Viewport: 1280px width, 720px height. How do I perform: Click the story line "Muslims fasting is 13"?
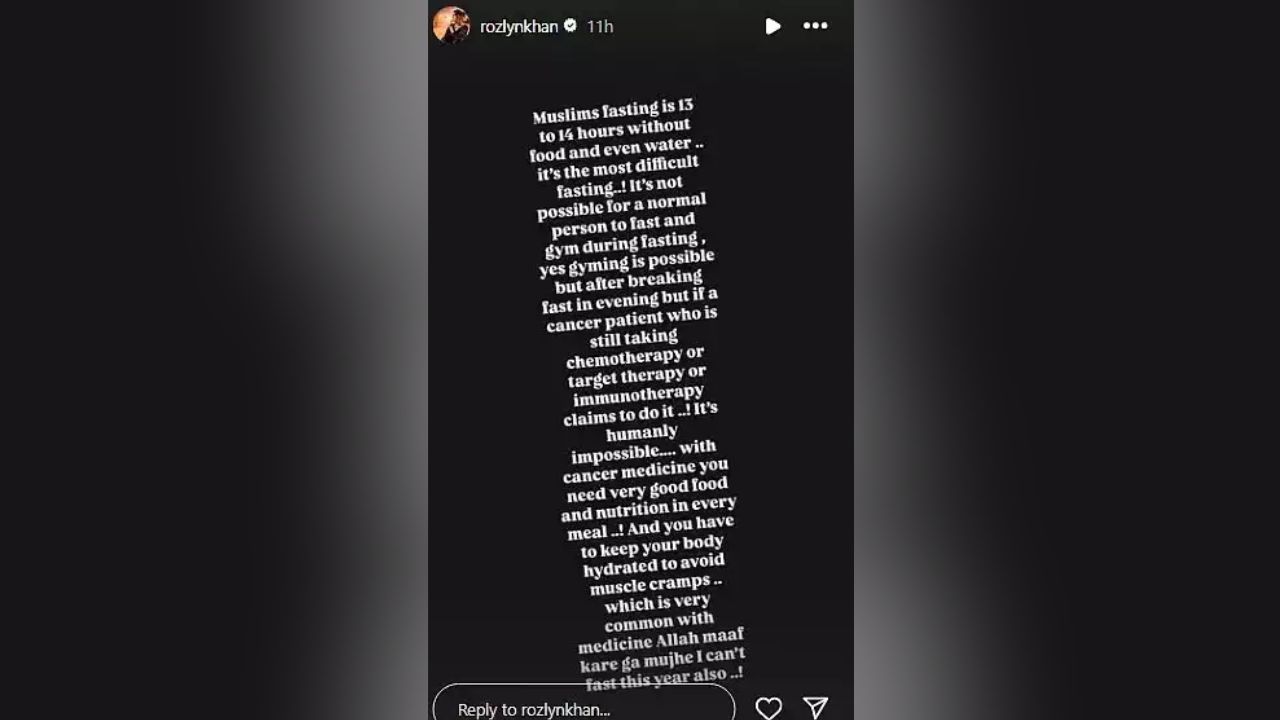click(x=612, y=112)
